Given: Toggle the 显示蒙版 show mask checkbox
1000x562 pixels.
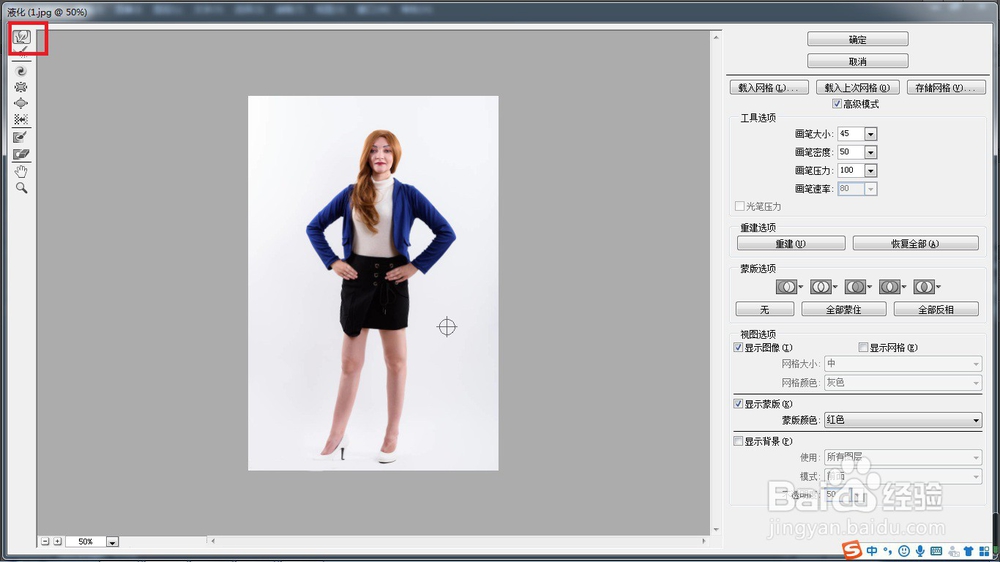Looking at the screenshot, I should (x=739, y=404).
